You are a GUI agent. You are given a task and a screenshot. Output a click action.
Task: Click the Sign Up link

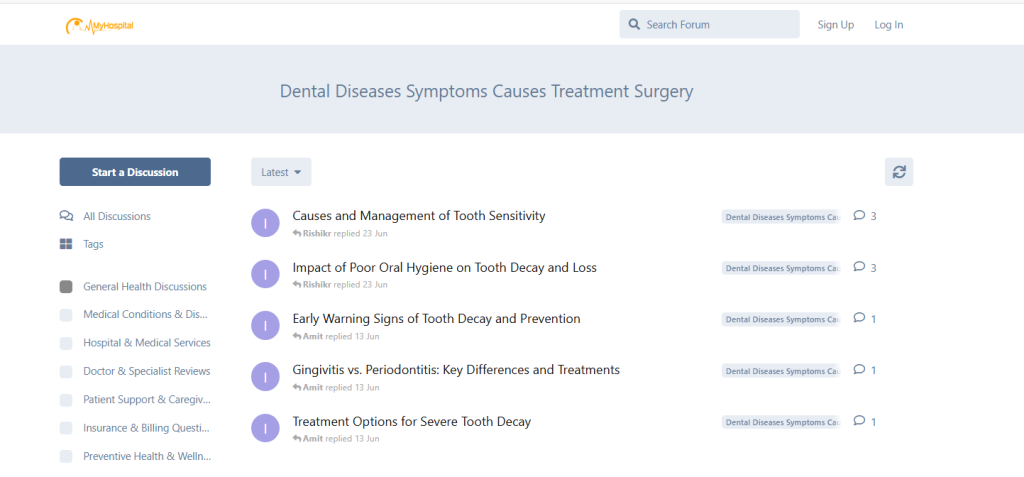pyautogui.click(x=835, y=25)
